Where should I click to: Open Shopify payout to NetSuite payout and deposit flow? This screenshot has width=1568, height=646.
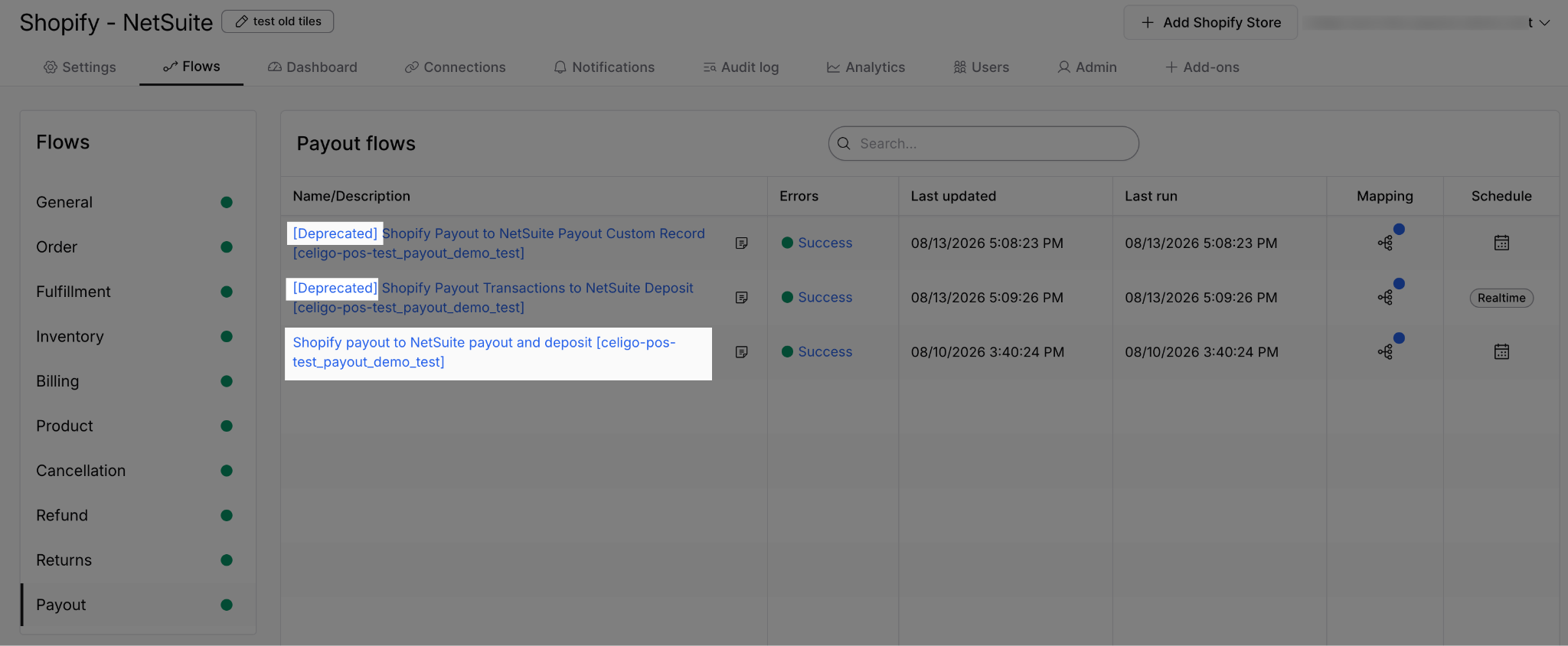coord(484,352)
